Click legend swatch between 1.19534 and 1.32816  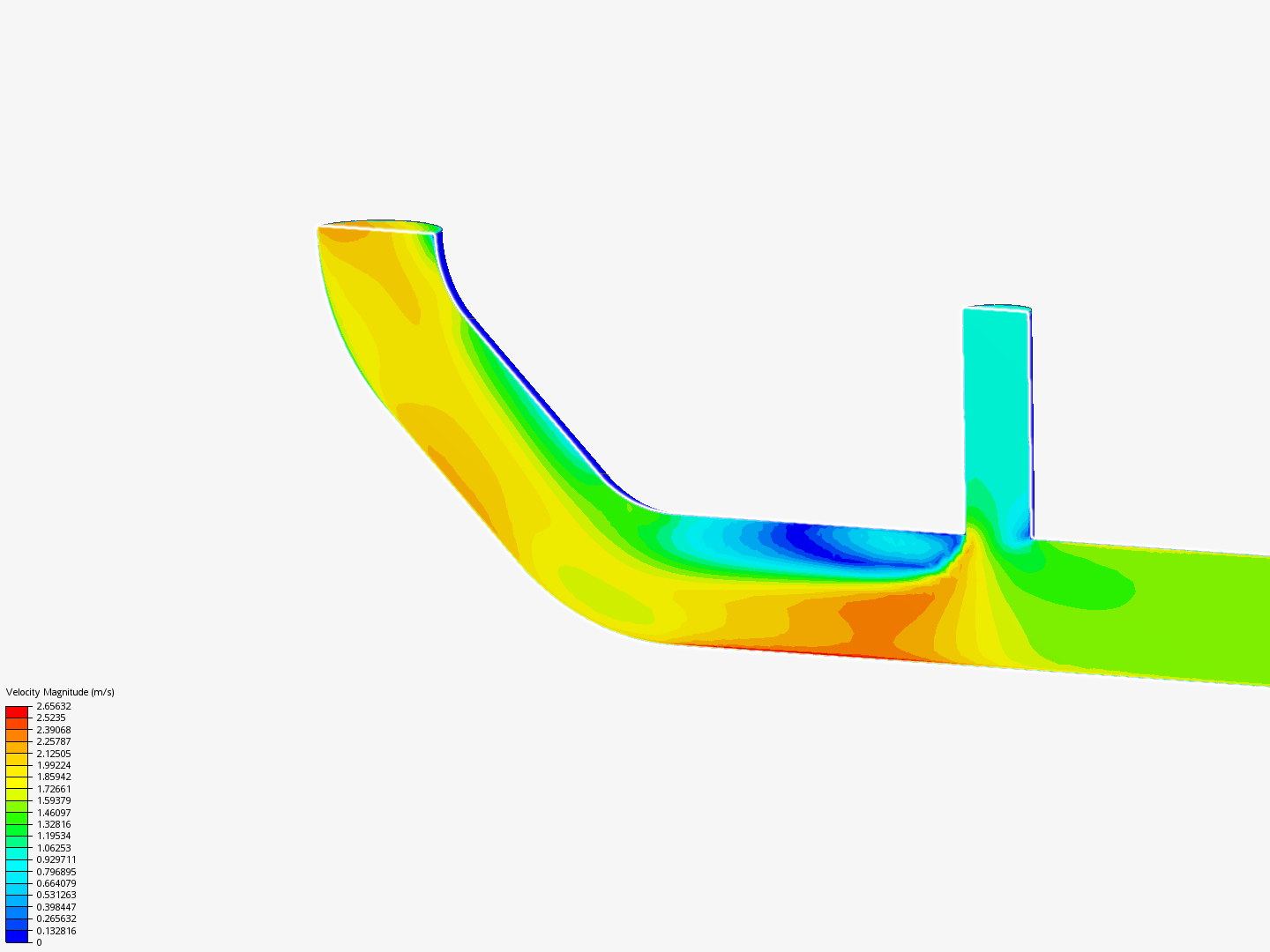point(17,830)
